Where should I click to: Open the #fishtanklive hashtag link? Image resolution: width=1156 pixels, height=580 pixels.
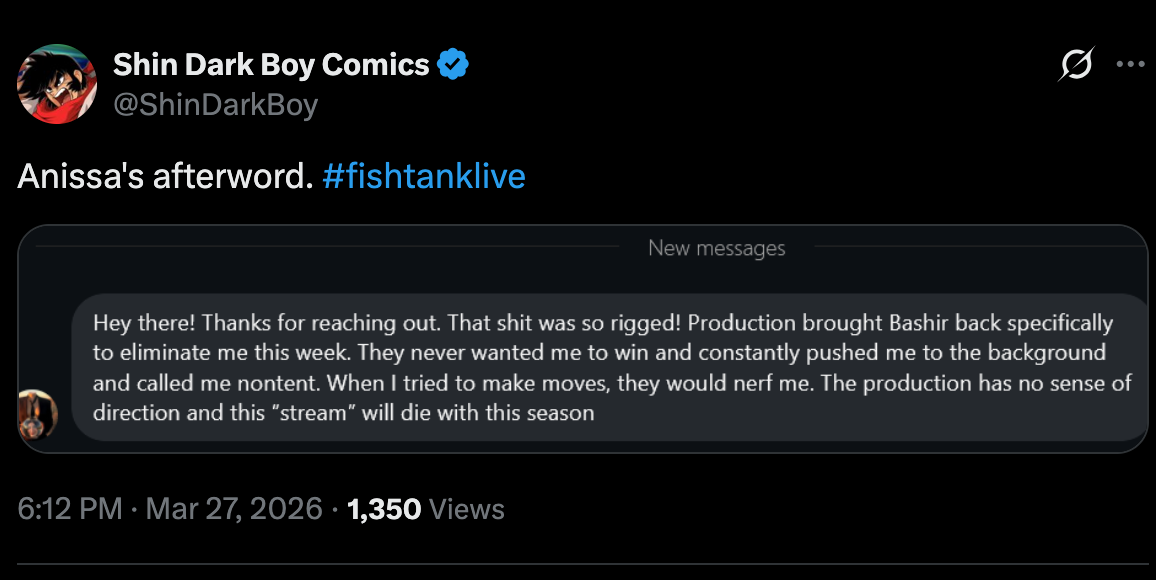click(424, 176)
